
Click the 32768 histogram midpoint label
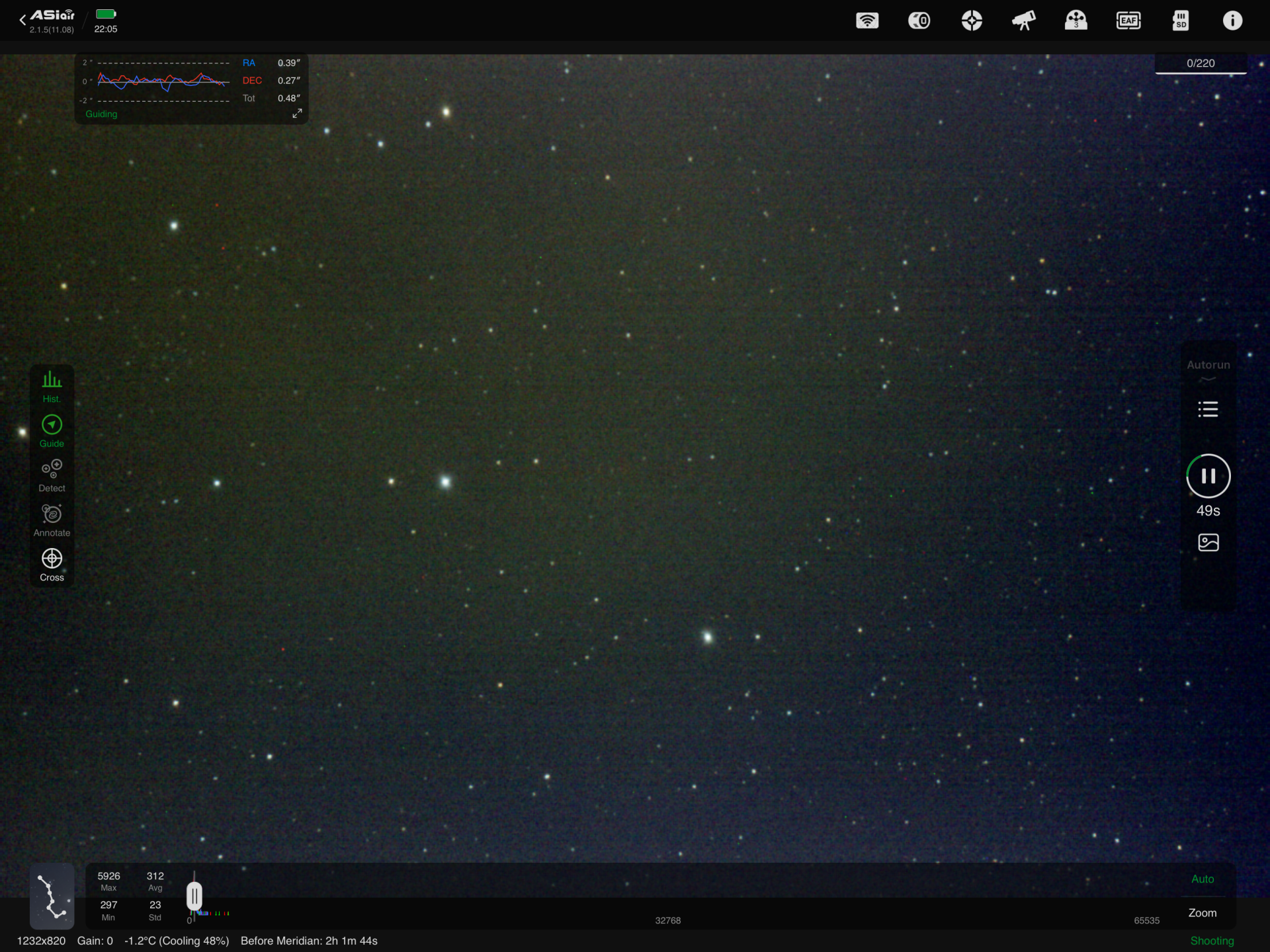[668, 920]
